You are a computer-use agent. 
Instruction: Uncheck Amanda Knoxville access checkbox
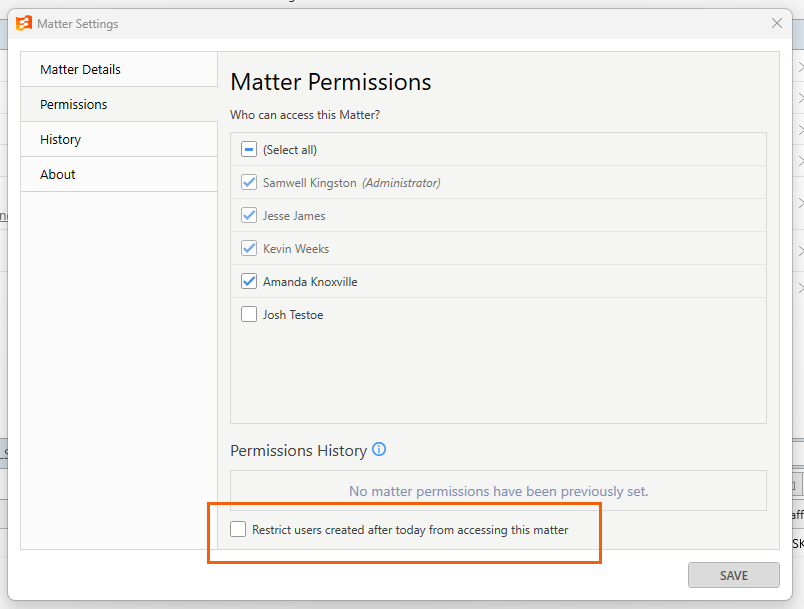pos(249,281)
